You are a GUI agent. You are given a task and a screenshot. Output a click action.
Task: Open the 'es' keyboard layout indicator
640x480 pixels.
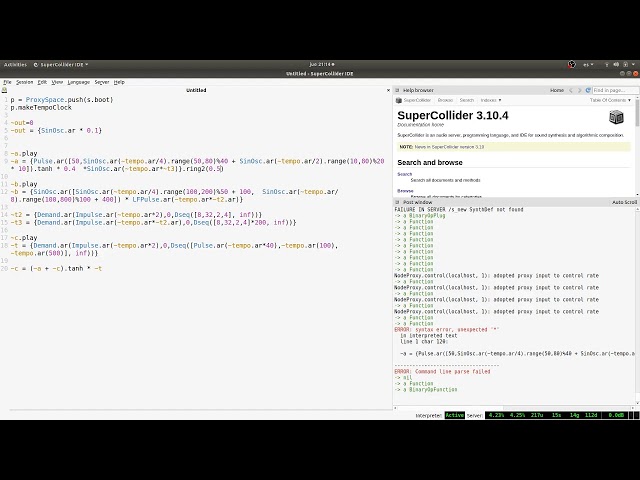click(x=588, y=64)
